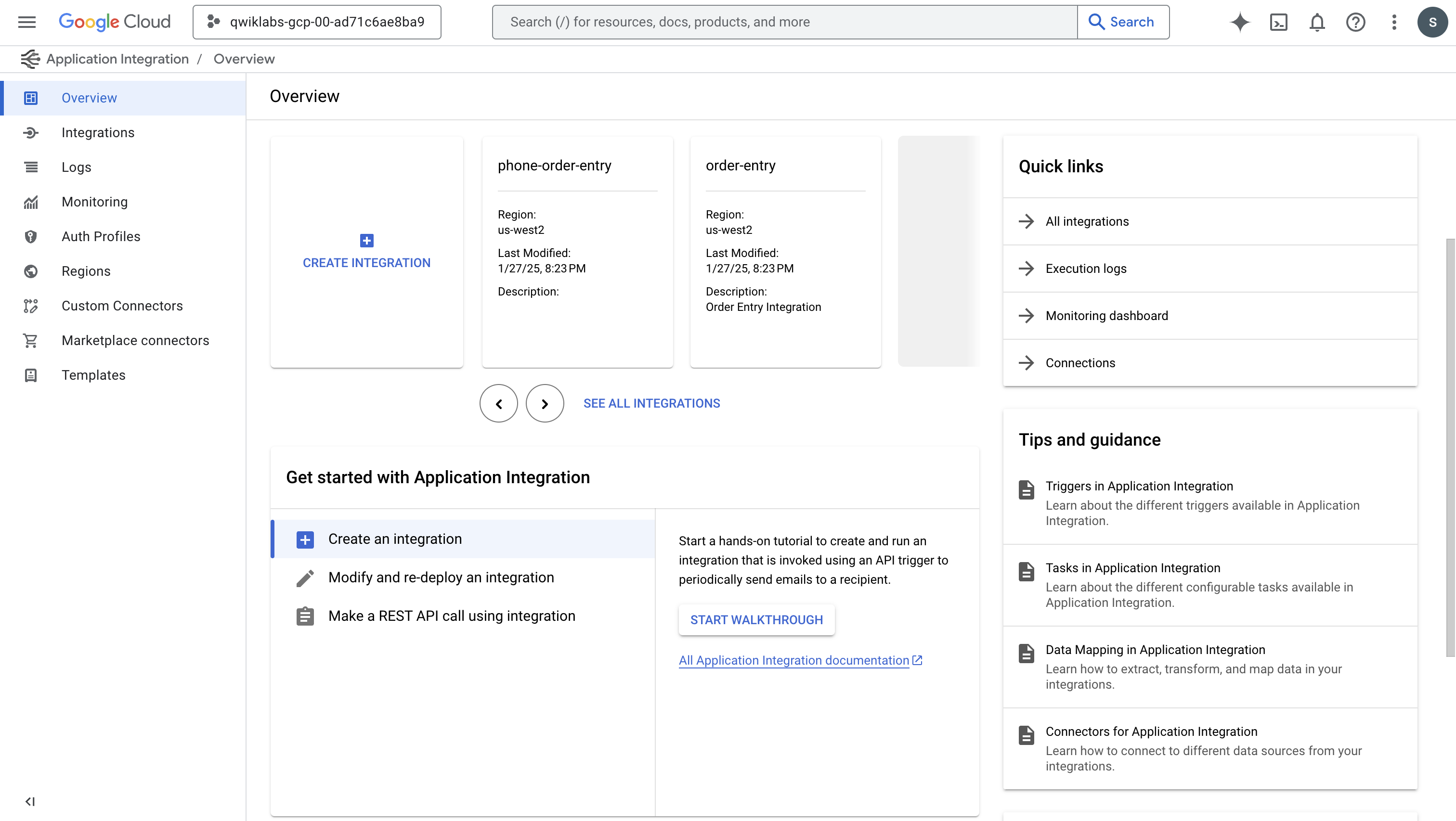Image resolution: width=1456 pixels, height=821 pixels.
Task: Open the project selector qwiklabs-gcp-00-ad71c6ae8ba9
Action: point(316,22)
